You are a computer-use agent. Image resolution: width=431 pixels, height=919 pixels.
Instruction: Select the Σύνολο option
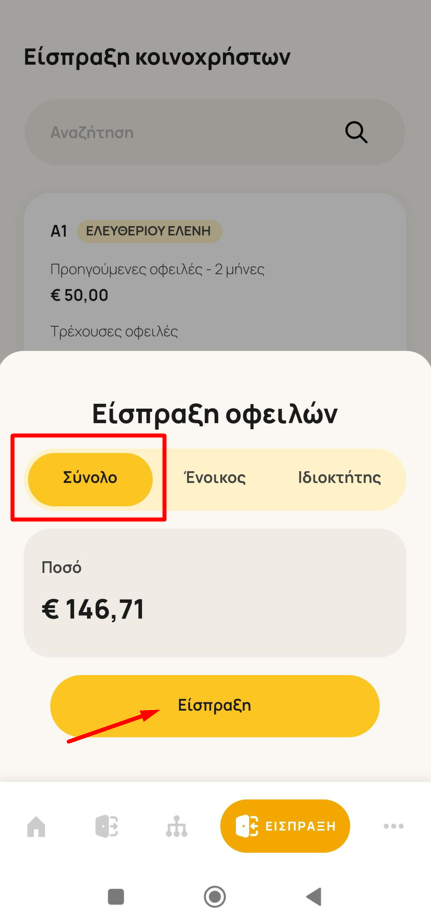[90, 479]
